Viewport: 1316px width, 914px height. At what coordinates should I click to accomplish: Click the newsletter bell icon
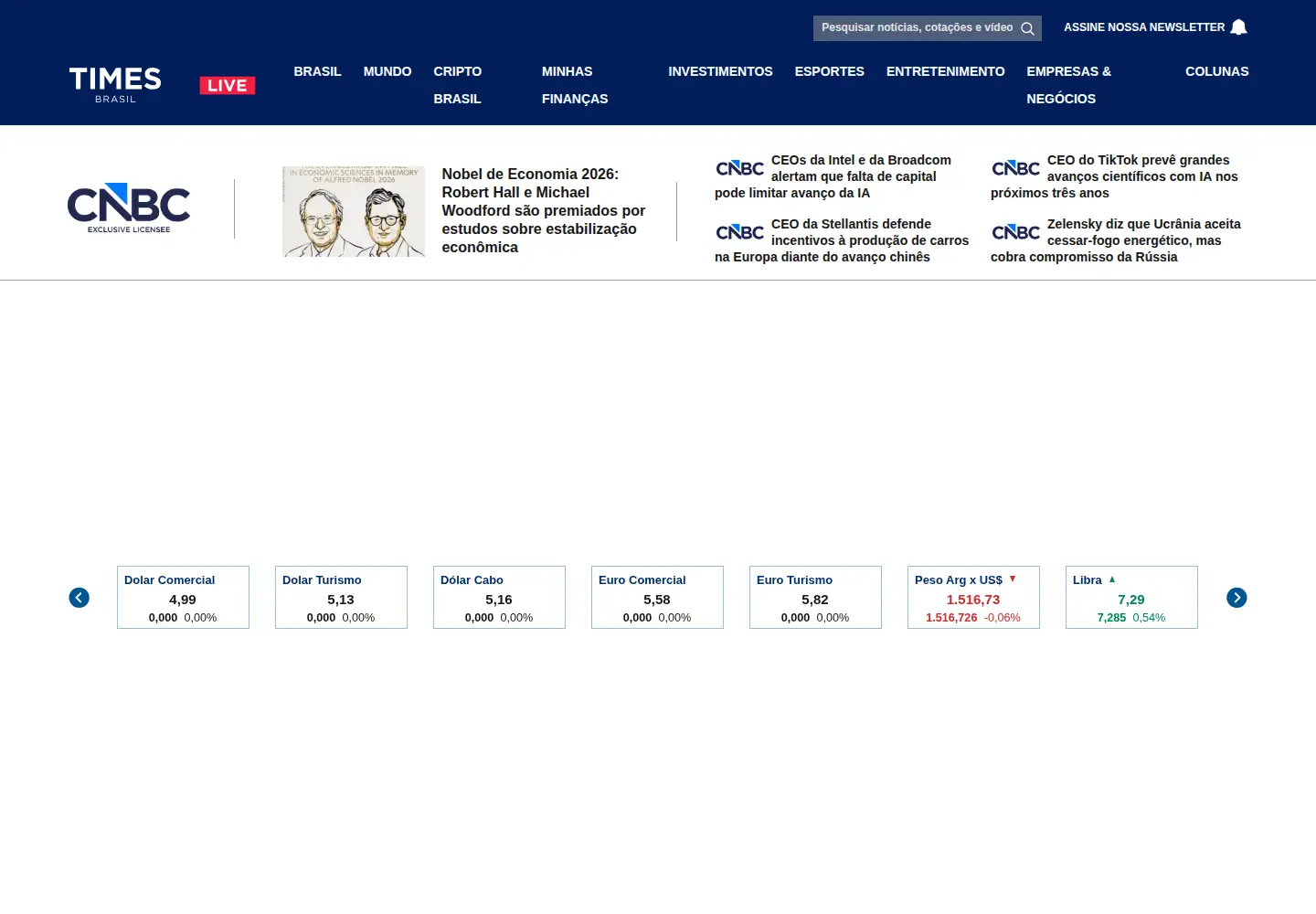click(x=1238, y=27)
